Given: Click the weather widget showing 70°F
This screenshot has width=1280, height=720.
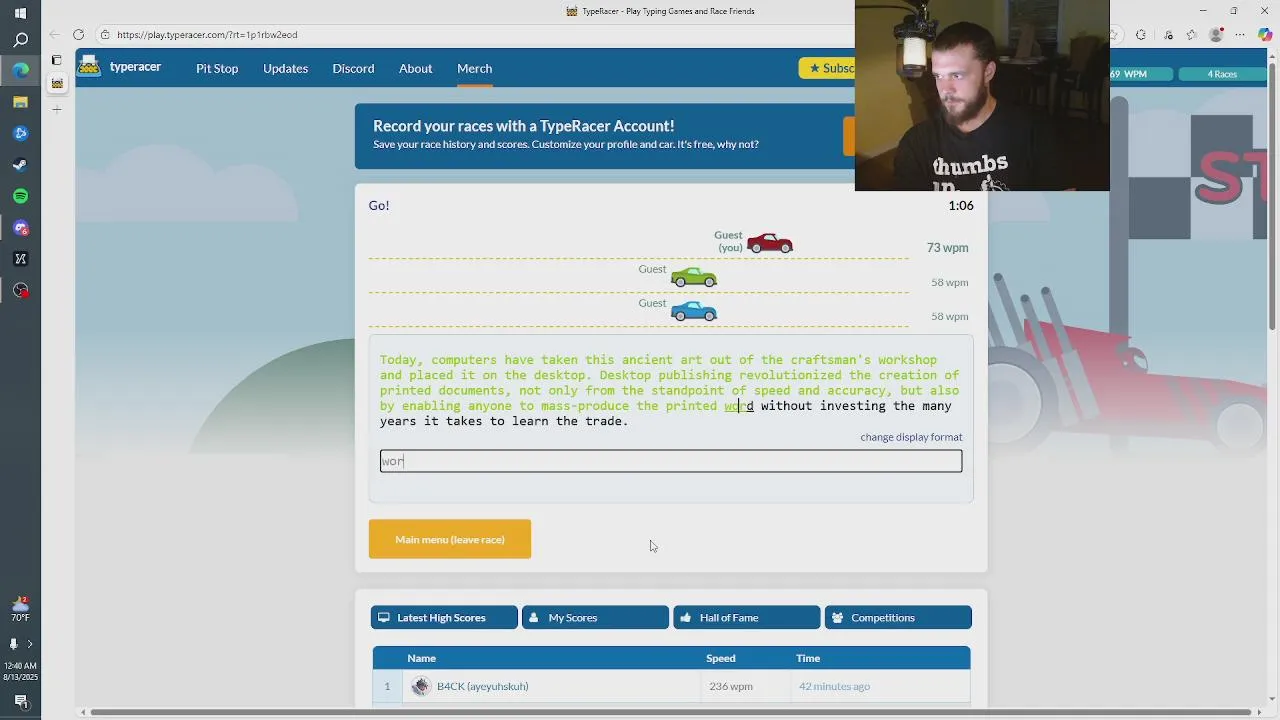Looking at the screenshot, I should pos(20,609).
